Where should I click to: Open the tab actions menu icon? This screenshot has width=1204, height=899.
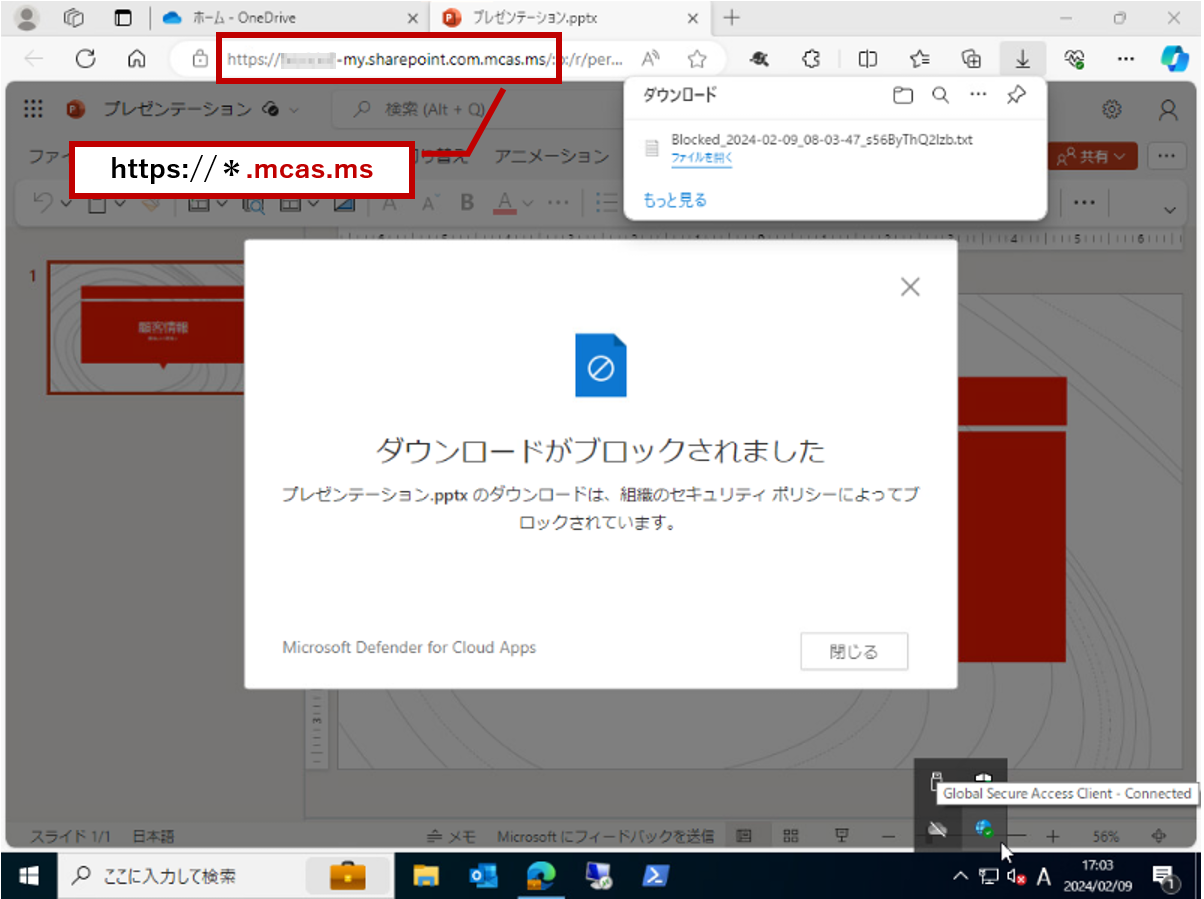click(x=123, y=18)
